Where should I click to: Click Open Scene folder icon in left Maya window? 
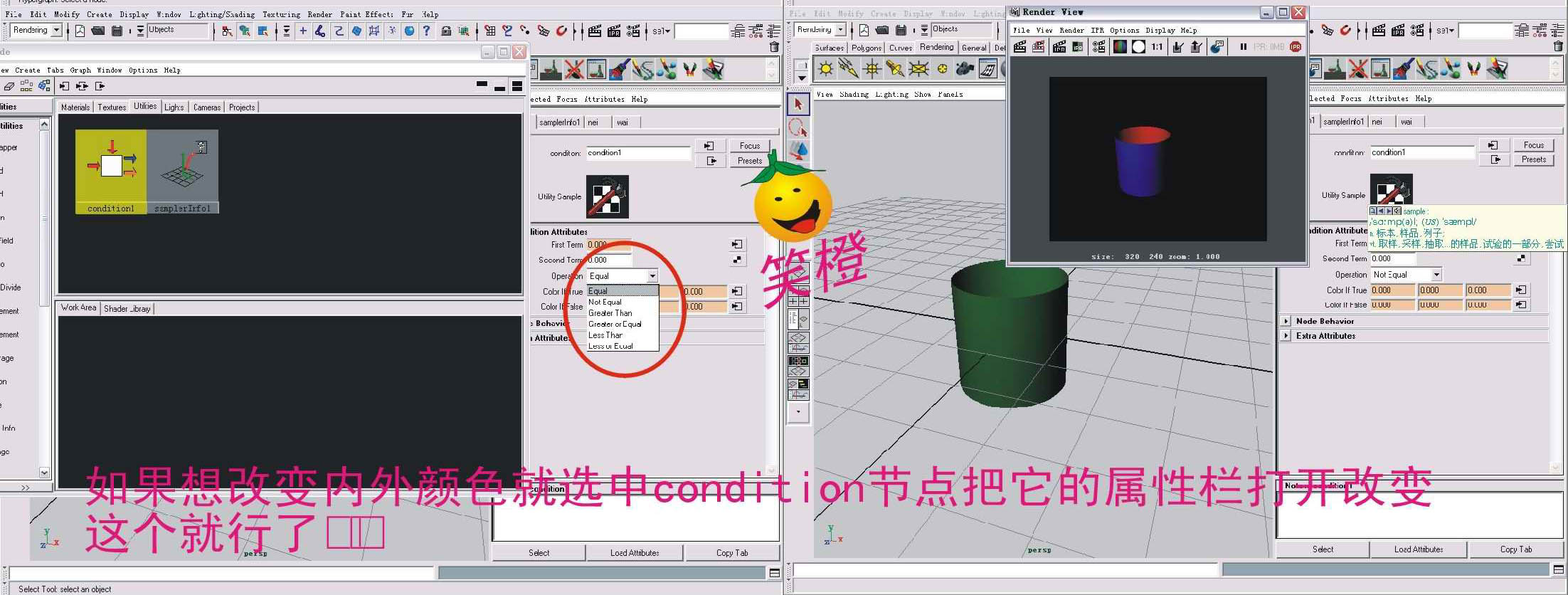click(x=98, y=31)
